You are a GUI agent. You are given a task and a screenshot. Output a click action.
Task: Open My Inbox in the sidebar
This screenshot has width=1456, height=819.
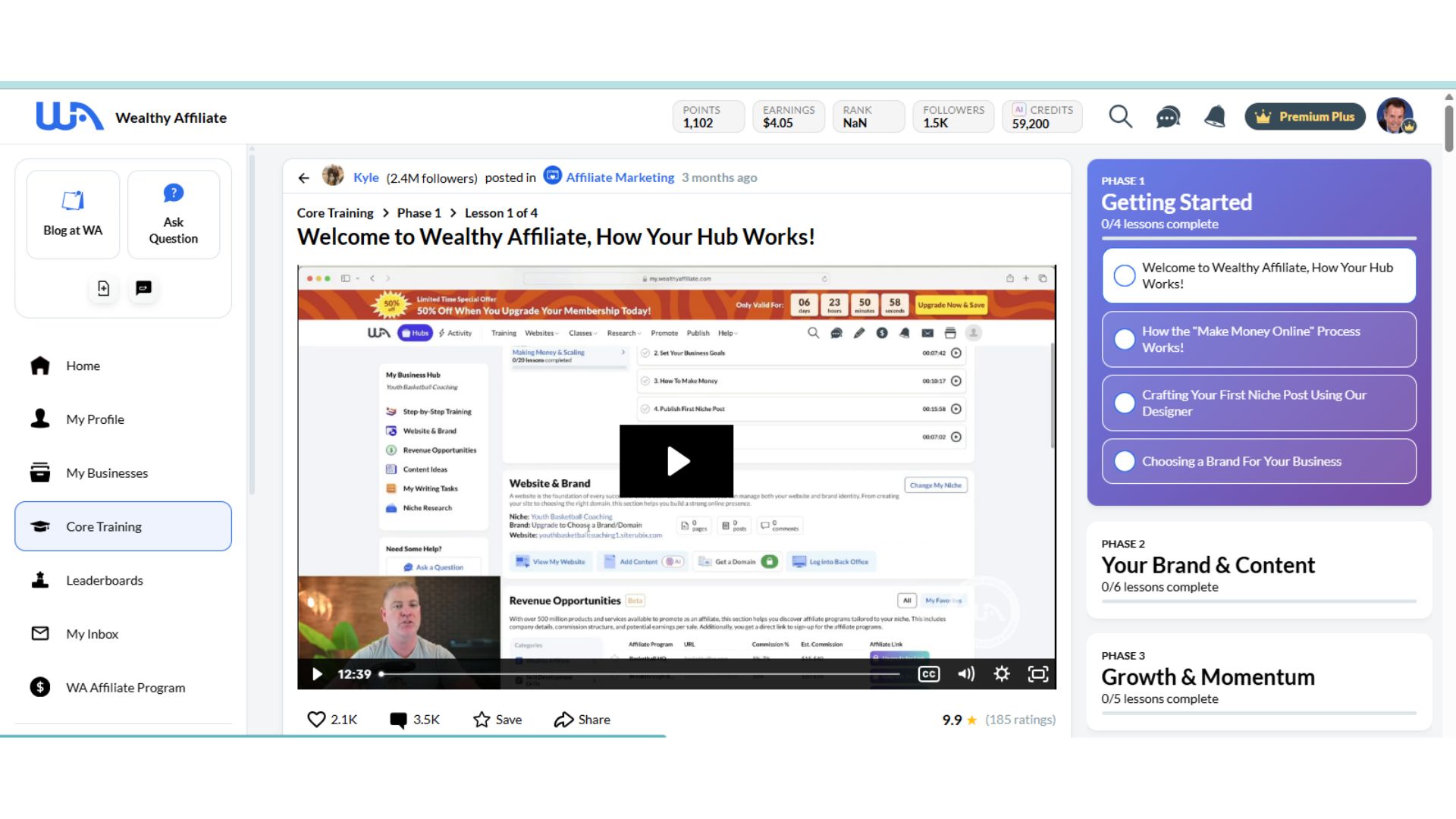click(123, 634)
